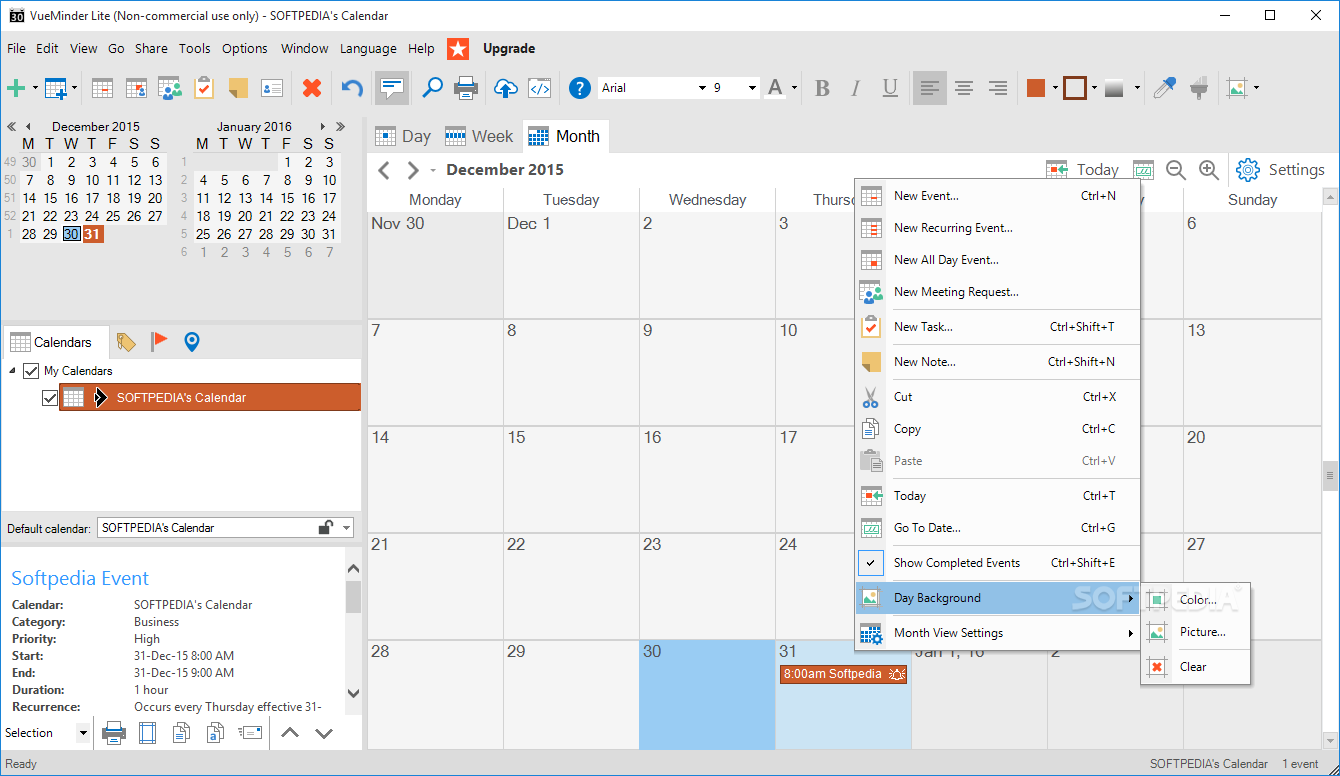1340x776 pixels.
Task: Open the Tools menu
Action: click(x=195, y=48)
